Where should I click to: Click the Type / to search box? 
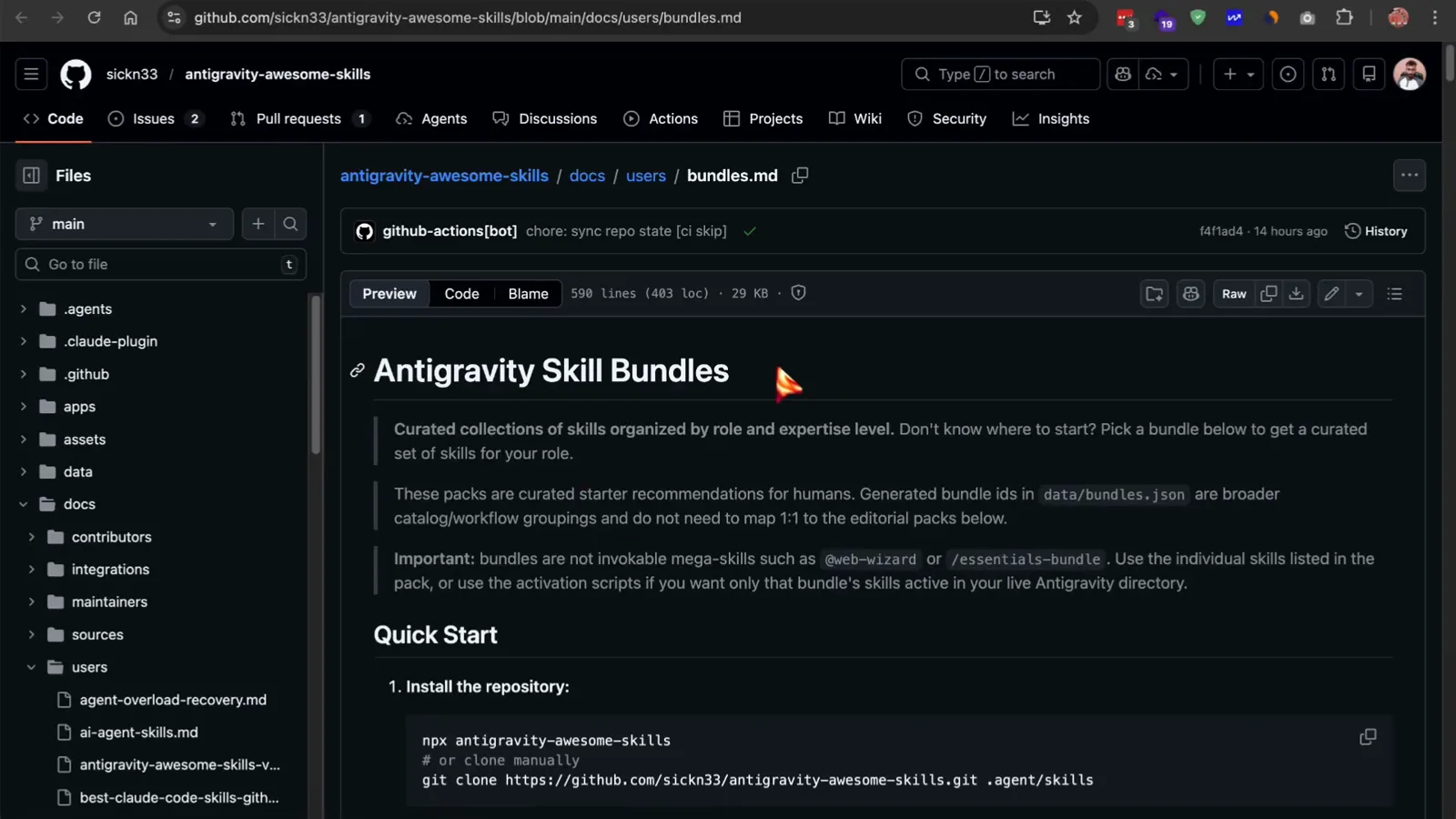(1000, 74)
